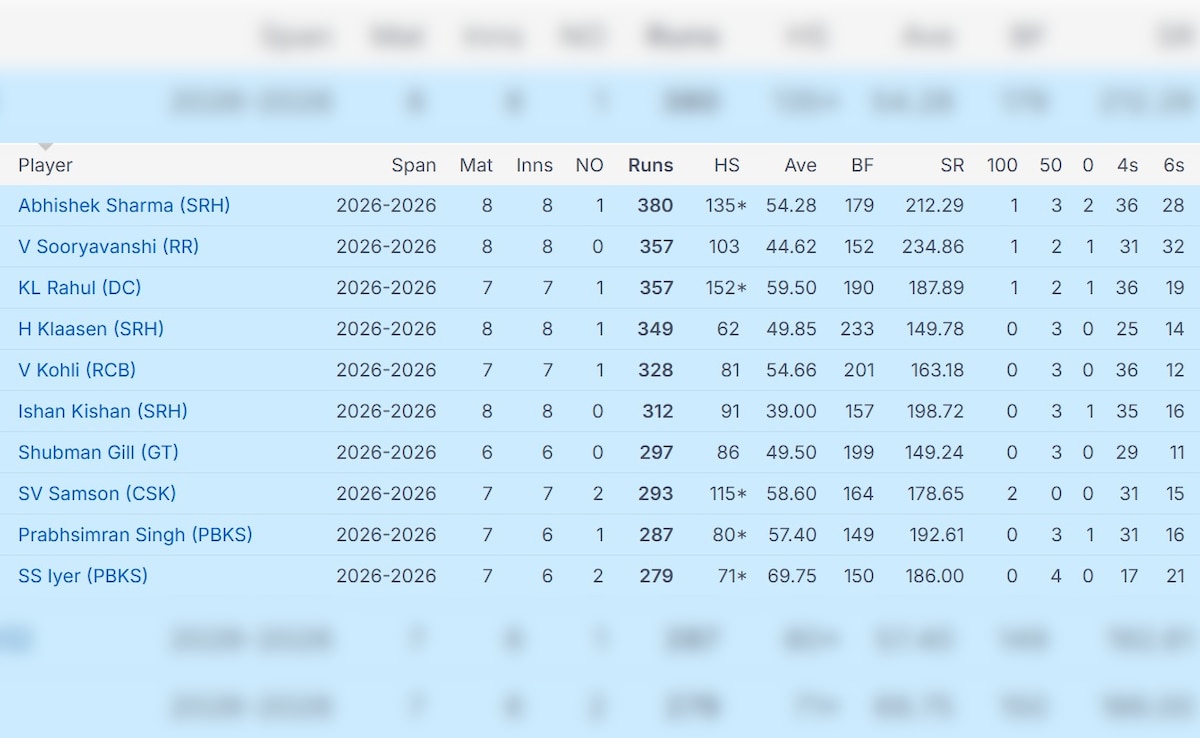Click the SR column header
The width and height of the screenshot is (1200, 738).
click(951, 166)
